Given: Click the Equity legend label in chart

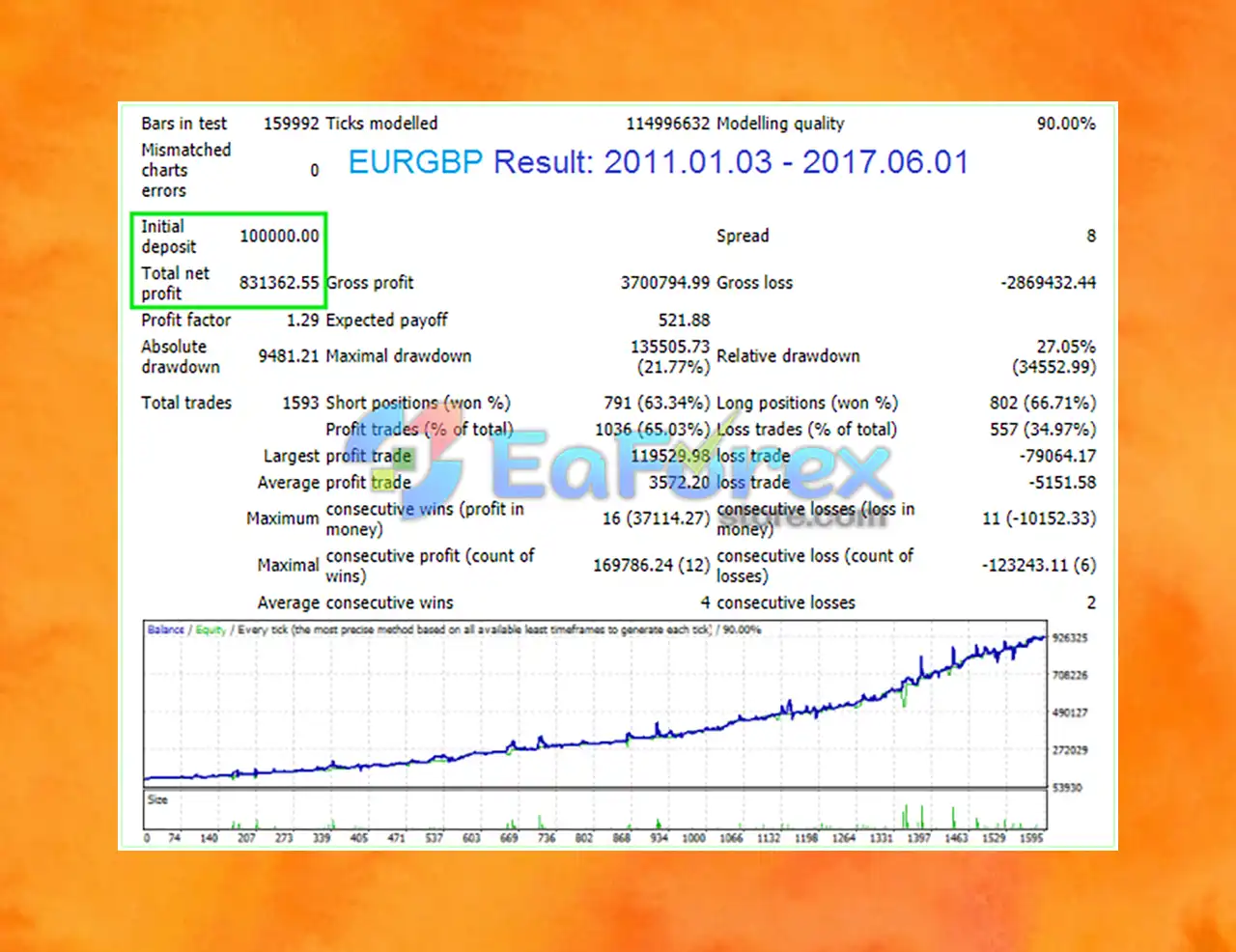Looking at the screenshot, I should [211, 630].
